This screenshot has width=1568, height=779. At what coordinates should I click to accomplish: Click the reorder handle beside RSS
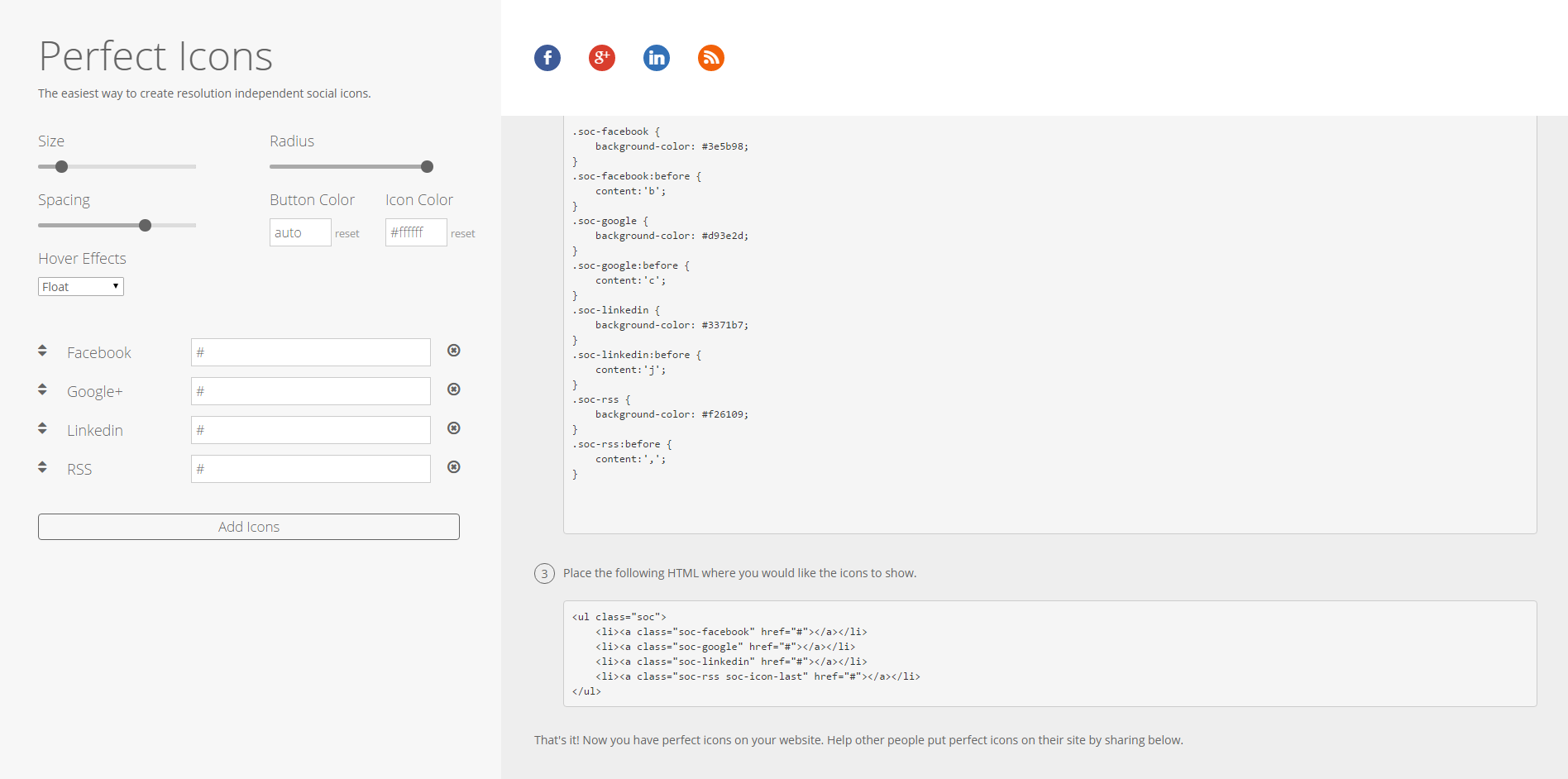point(42,467)
